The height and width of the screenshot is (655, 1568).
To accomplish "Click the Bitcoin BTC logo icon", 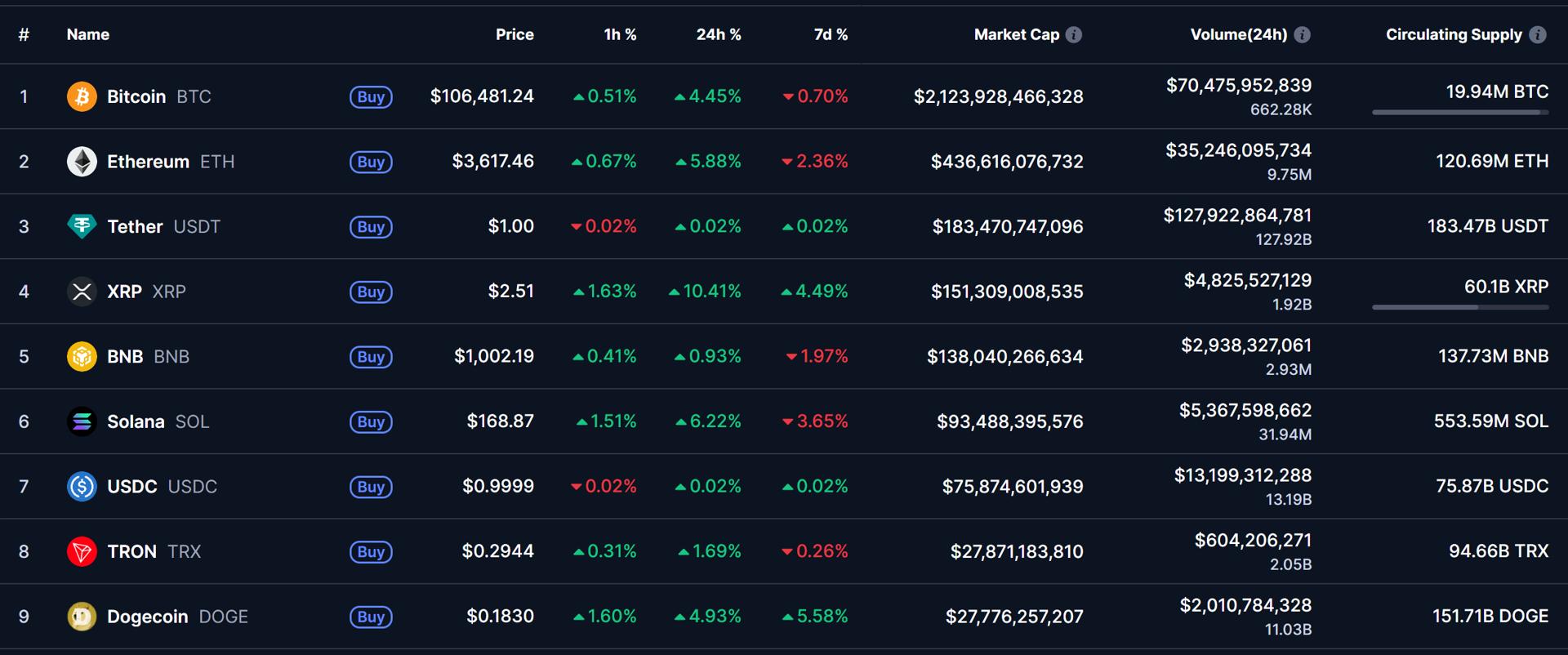I will (81, 96).
